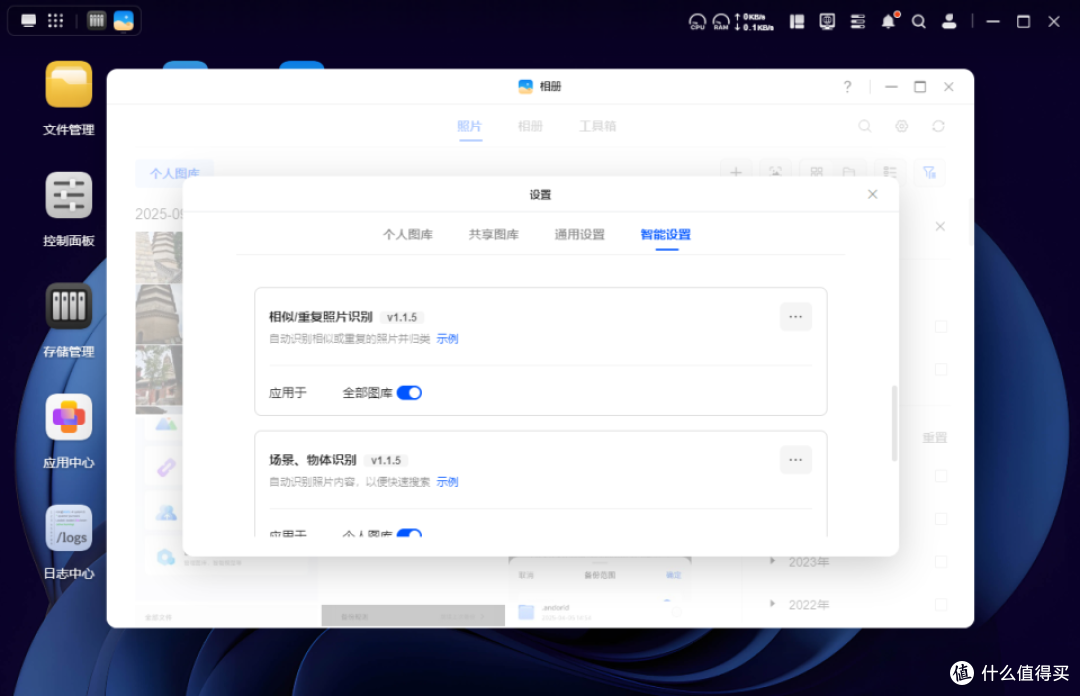This screenshot has height=696, width=1080.
Task: Click the 重置 button in filter panel
Action: tap(935, 438)
